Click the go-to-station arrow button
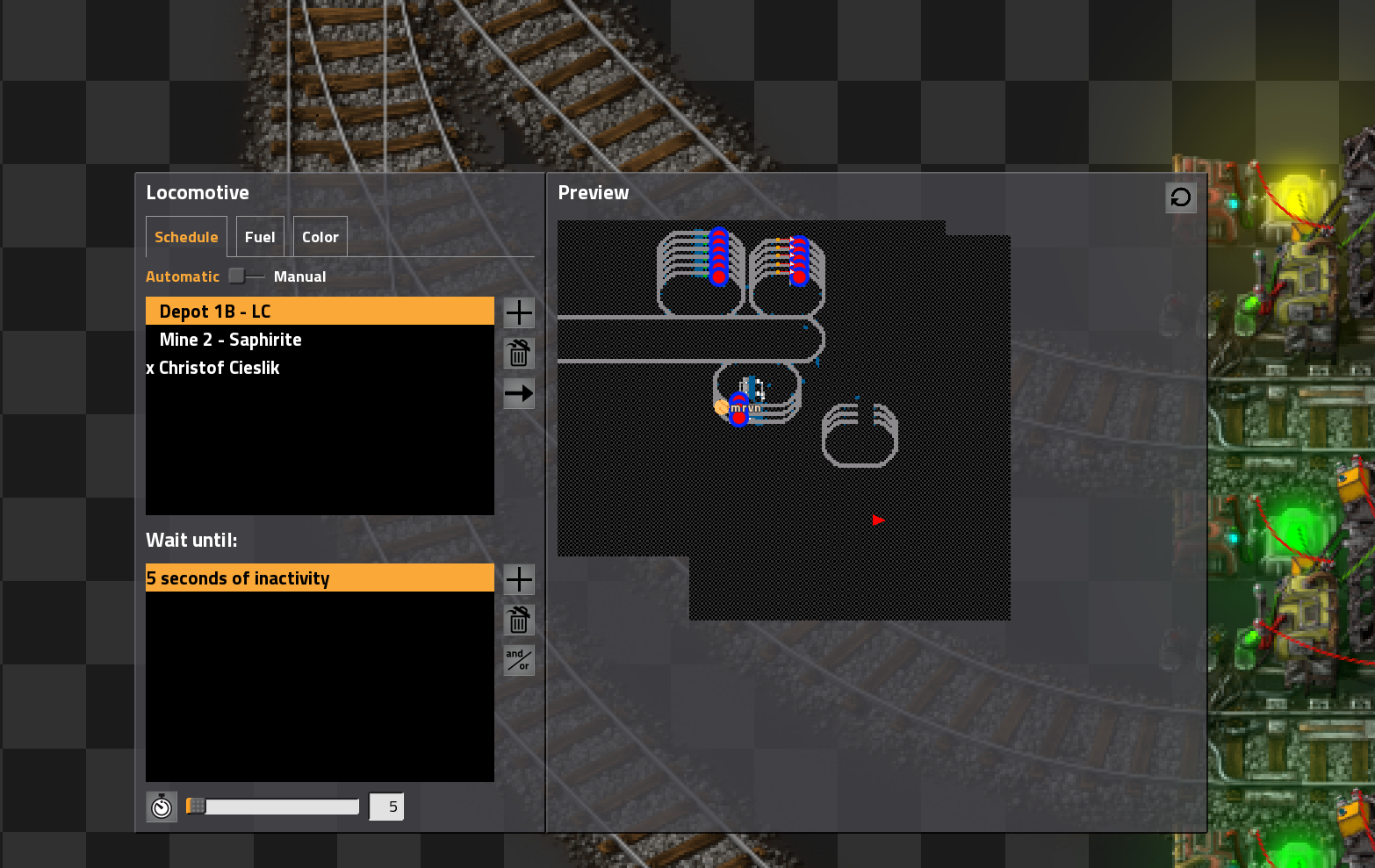Screen dimensions: 1375x868 pos(519,393)
